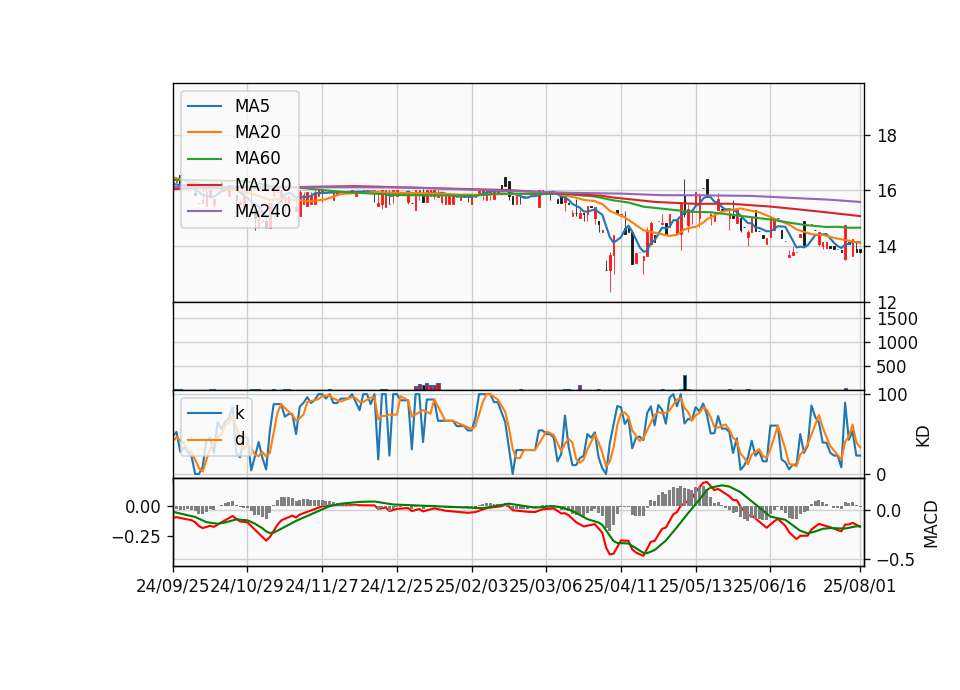Click the 25/04/11 date axis label
Viewport: 960px width, 690px height.
pyautogui.click(x=621, y=586)
